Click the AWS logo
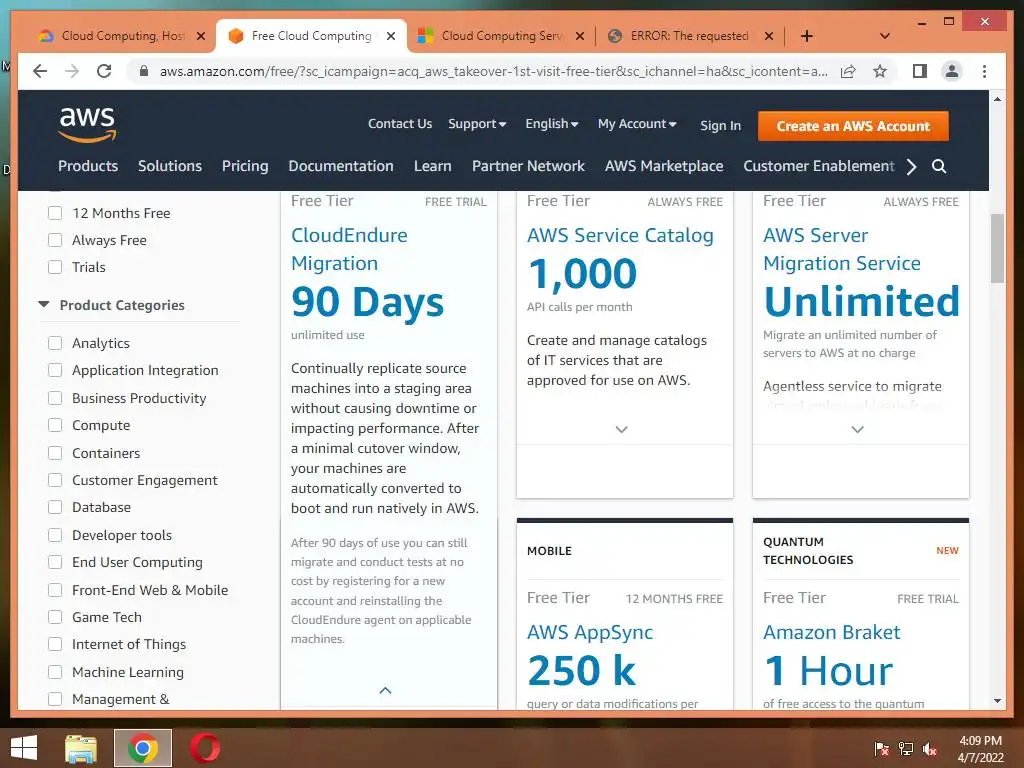The image size is (1024, 768). 87,123
